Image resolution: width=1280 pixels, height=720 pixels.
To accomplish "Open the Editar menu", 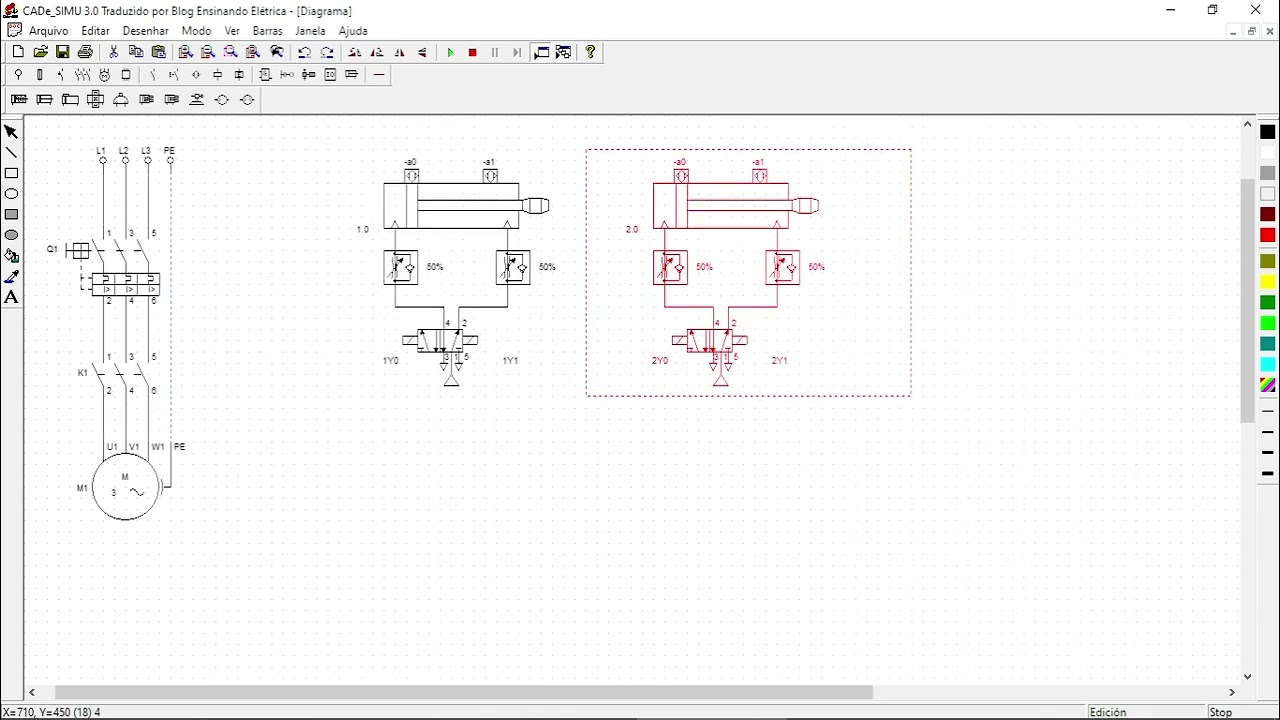I will [96, 31].
